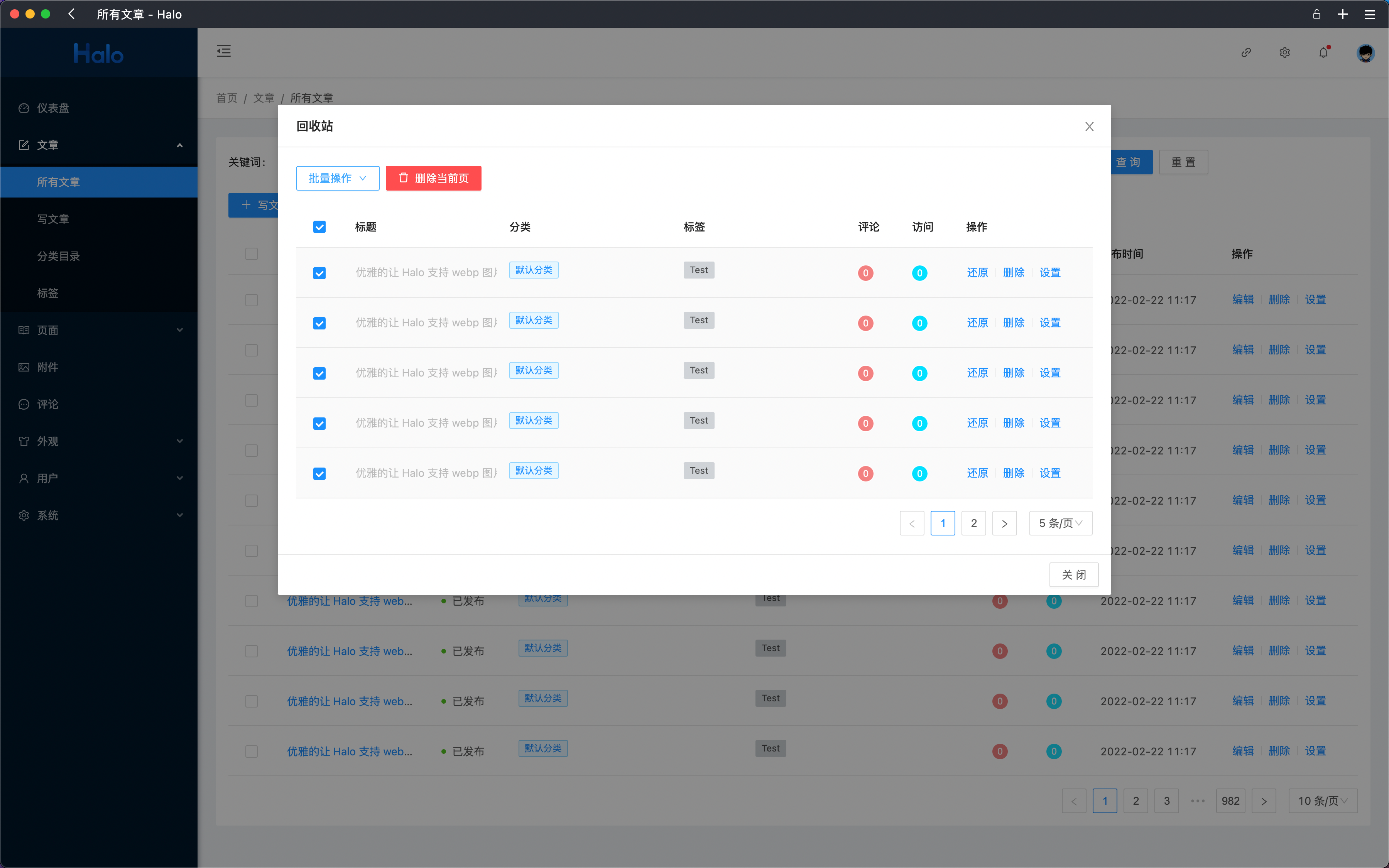Open 分类目录 from the sidebar menu
Viewport: 1389px width, 868px height.
(59, 256)
